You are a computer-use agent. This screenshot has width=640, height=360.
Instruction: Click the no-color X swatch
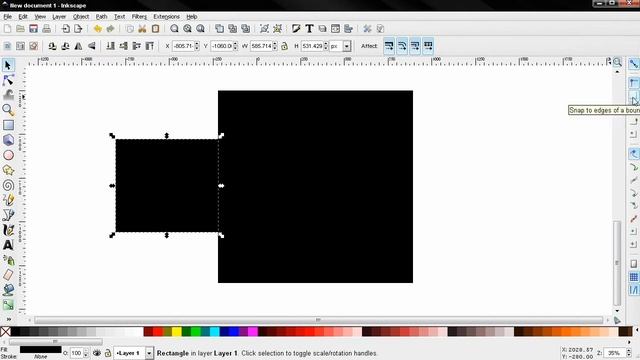coord(5,331)
